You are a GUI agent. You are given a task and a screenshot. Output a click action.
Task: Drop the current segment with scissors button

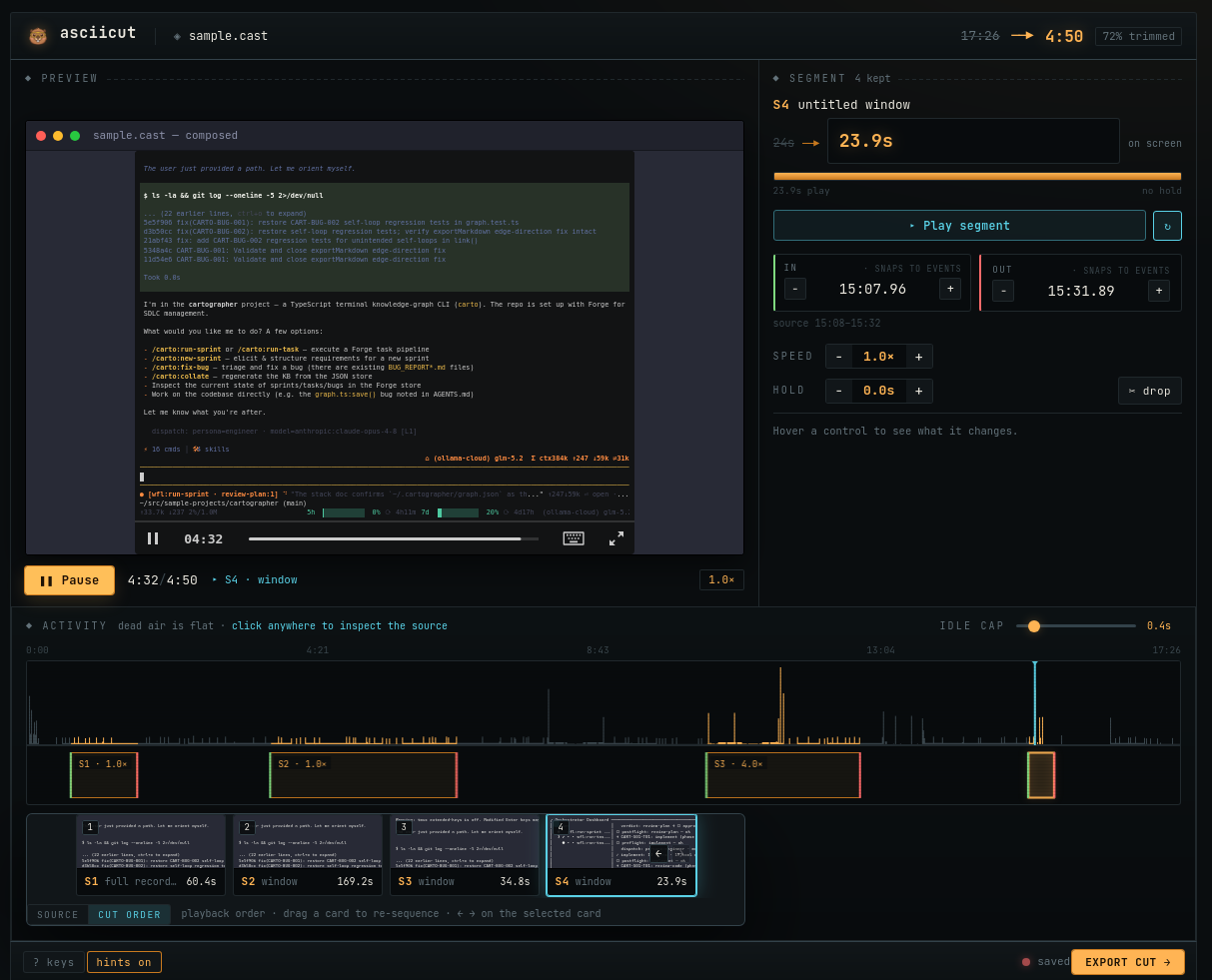tap(1149, 391)
